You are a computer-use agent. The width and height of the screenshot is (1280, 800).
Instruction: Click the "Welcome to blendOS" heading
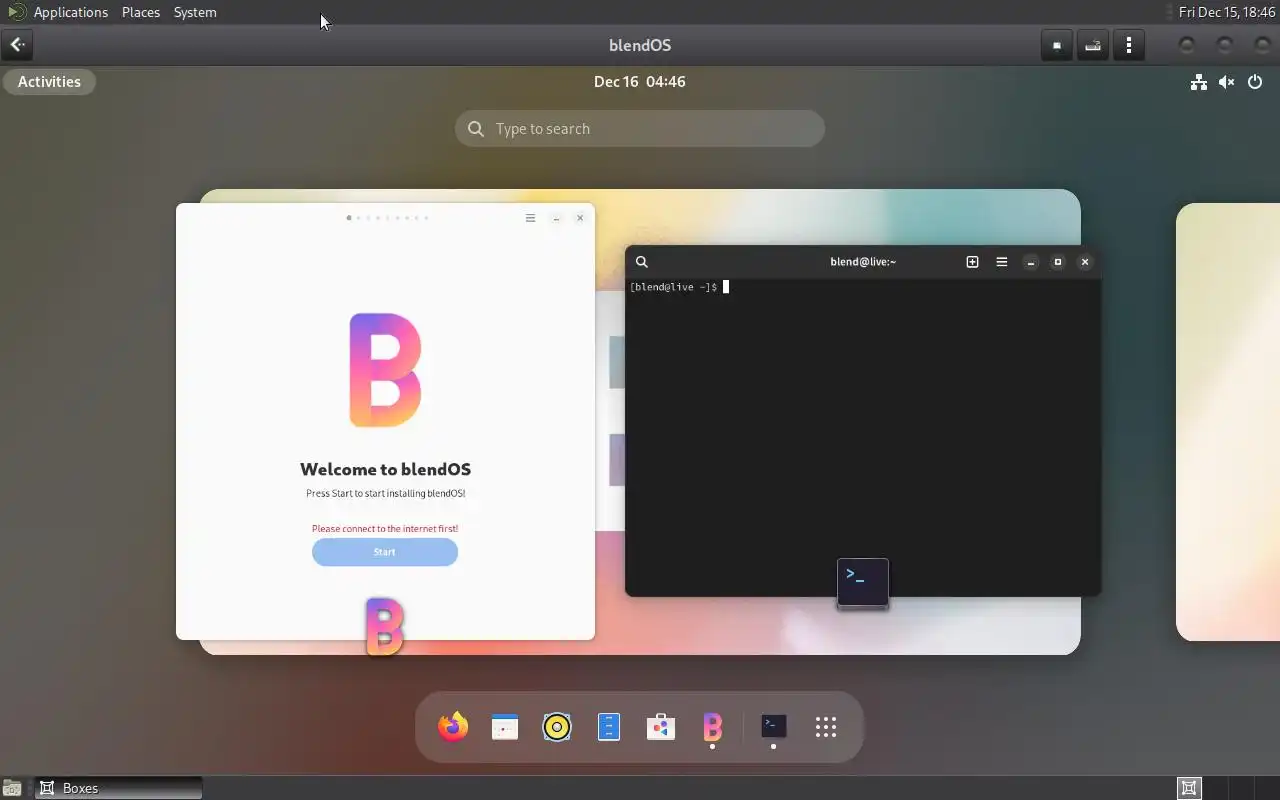(x=385, y=469)
